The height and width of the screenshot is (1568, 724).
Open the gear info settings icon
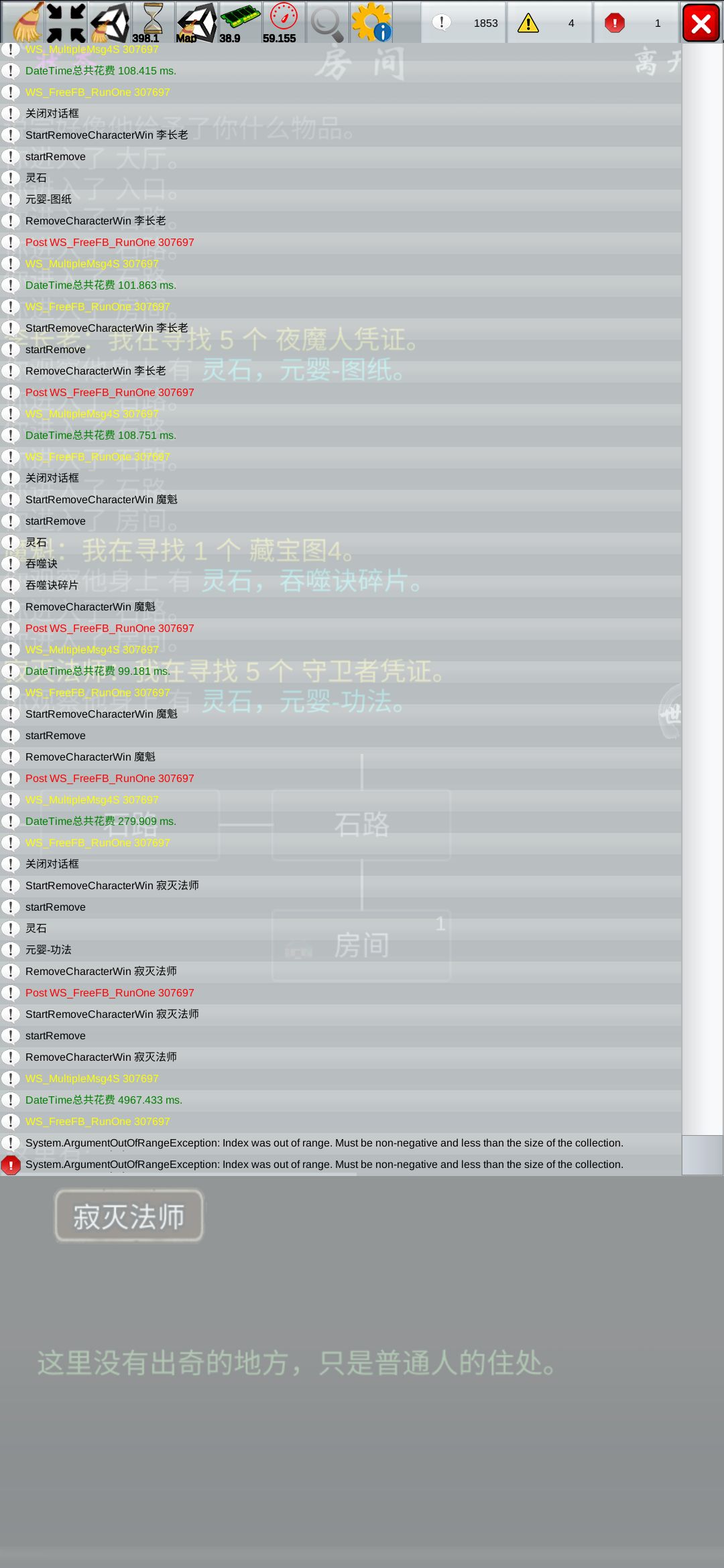371,22
